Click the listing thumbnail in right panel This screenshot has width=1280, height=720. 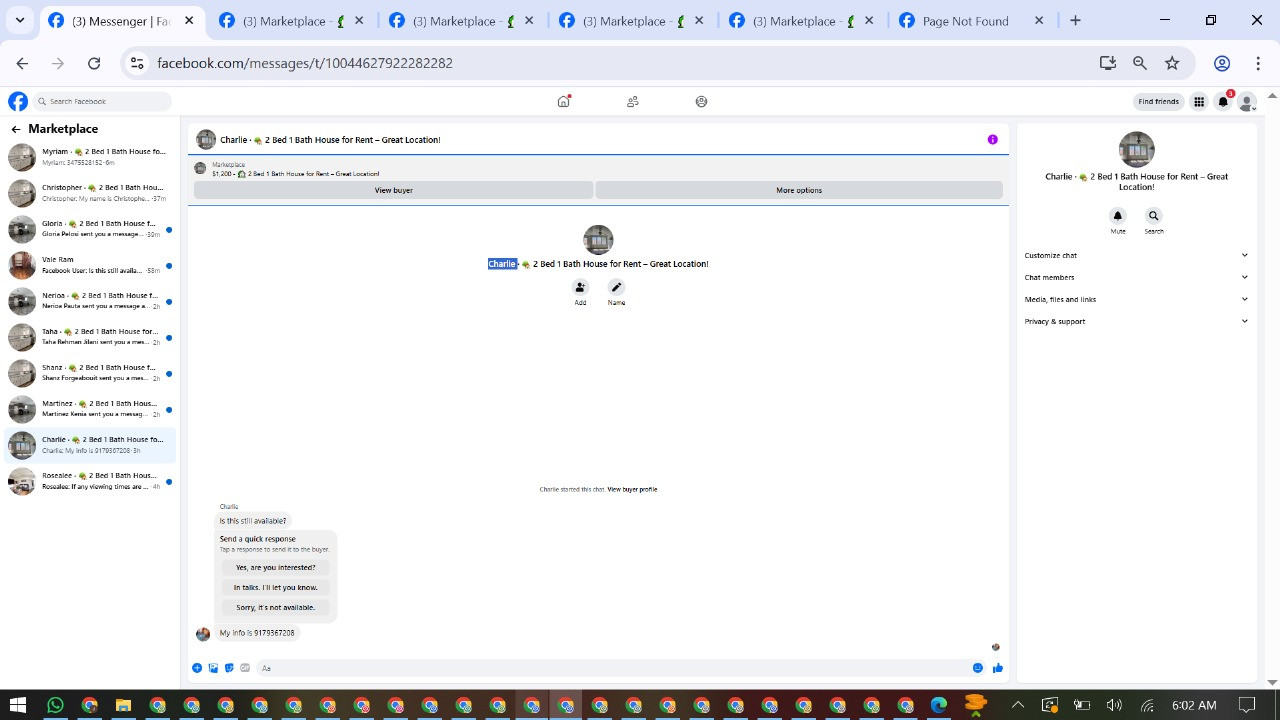(1136, 150)
